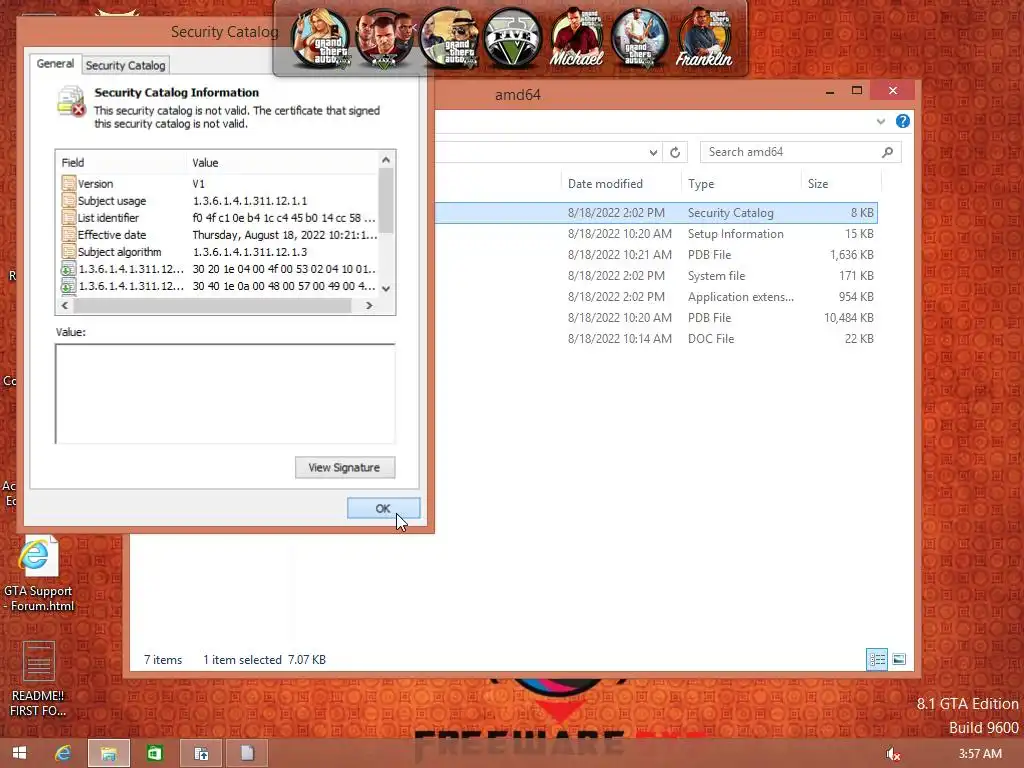Click the taskbar clock 3:57 AM
Screen dimensions: 1024x768
(x=980, y=754)
